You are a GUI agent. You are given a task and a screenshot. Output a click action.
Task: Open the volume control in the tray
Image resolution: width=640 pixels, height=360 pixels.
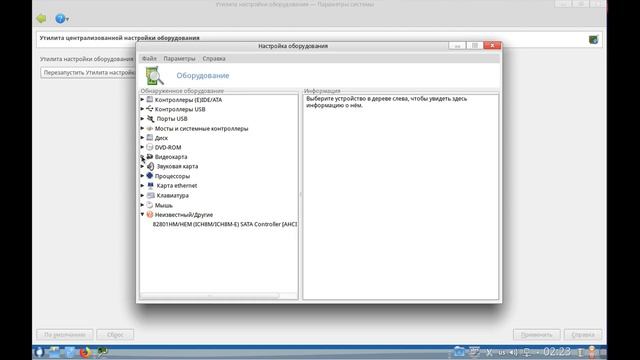[x=513, y=352]
